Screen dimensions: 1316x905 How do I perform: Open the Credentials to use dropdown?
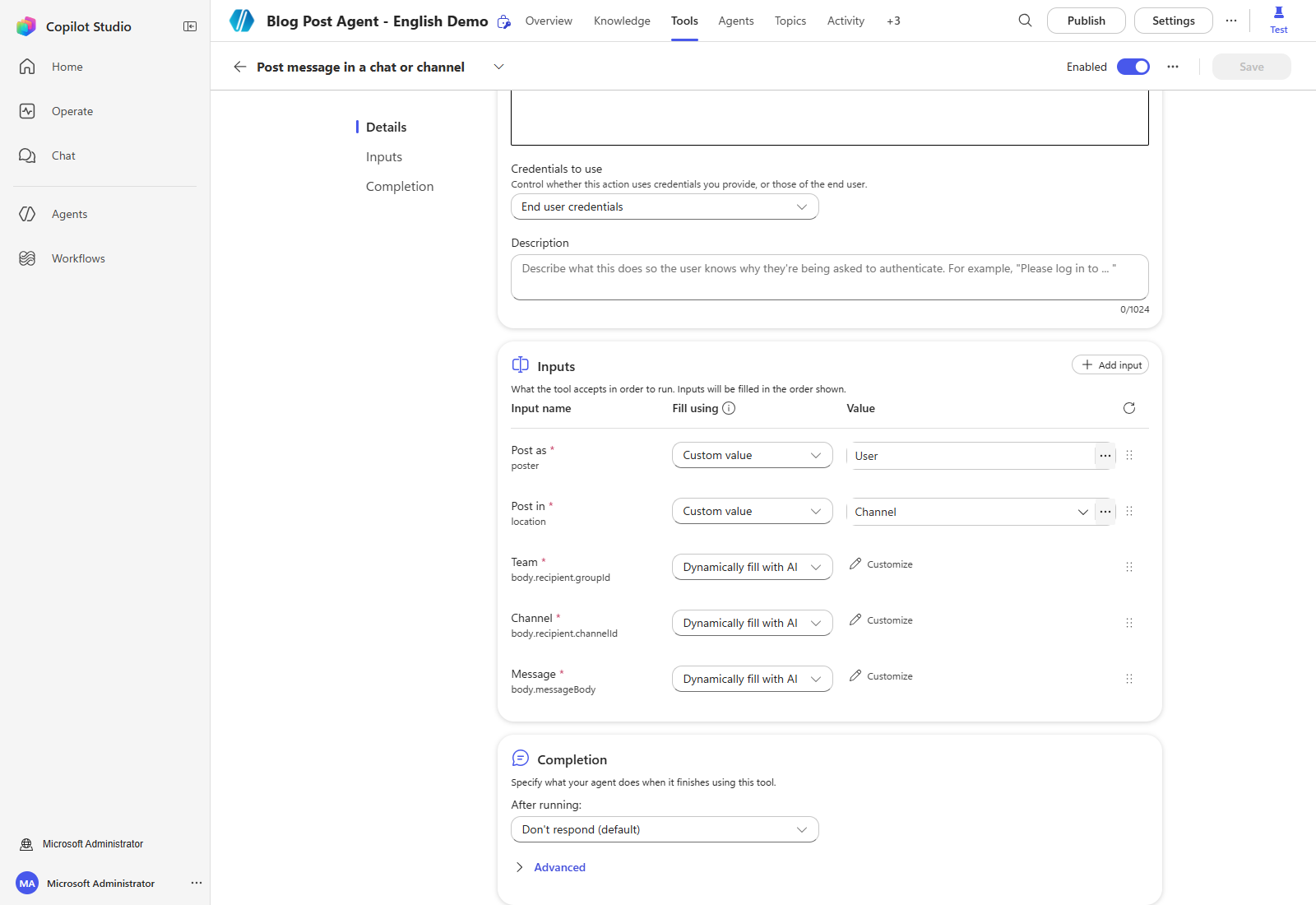coord(665,207)
